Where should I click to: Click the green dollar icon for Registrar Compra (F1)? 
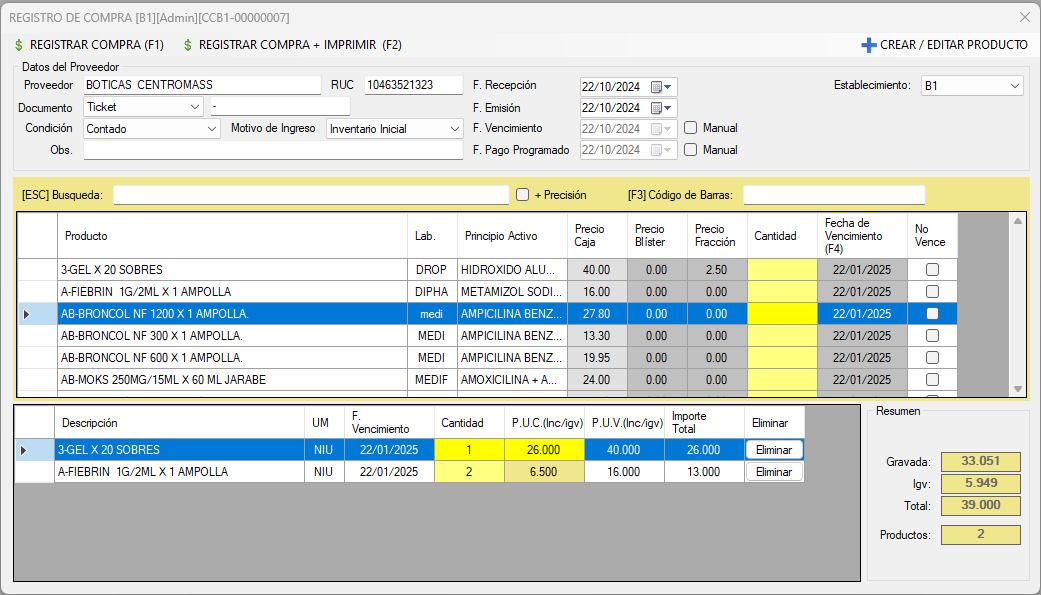(19, 45)
